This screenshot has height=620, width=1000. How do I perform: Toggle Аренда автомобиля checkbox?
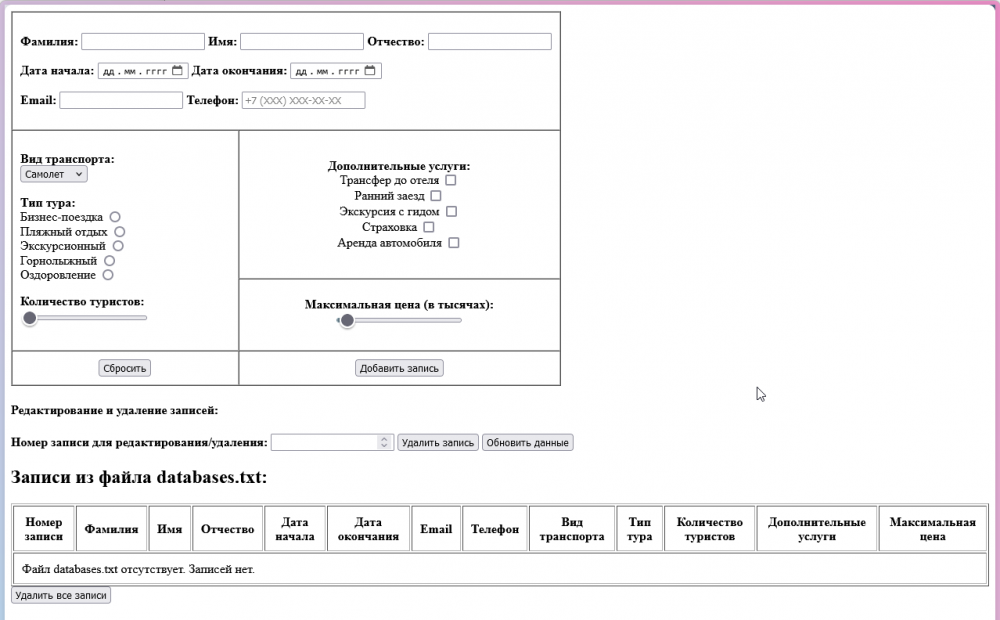point(453,243)
